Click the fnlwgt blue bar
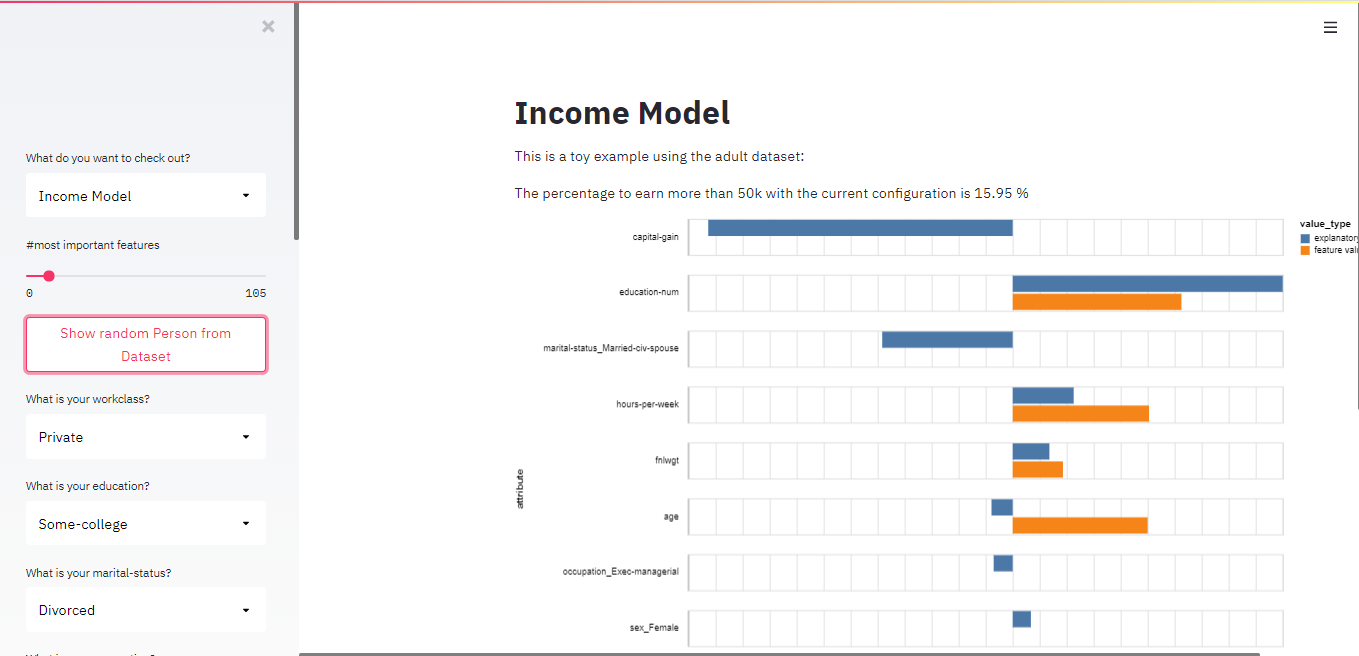This screenshot has height=656, width=1359. [1031, 452]
